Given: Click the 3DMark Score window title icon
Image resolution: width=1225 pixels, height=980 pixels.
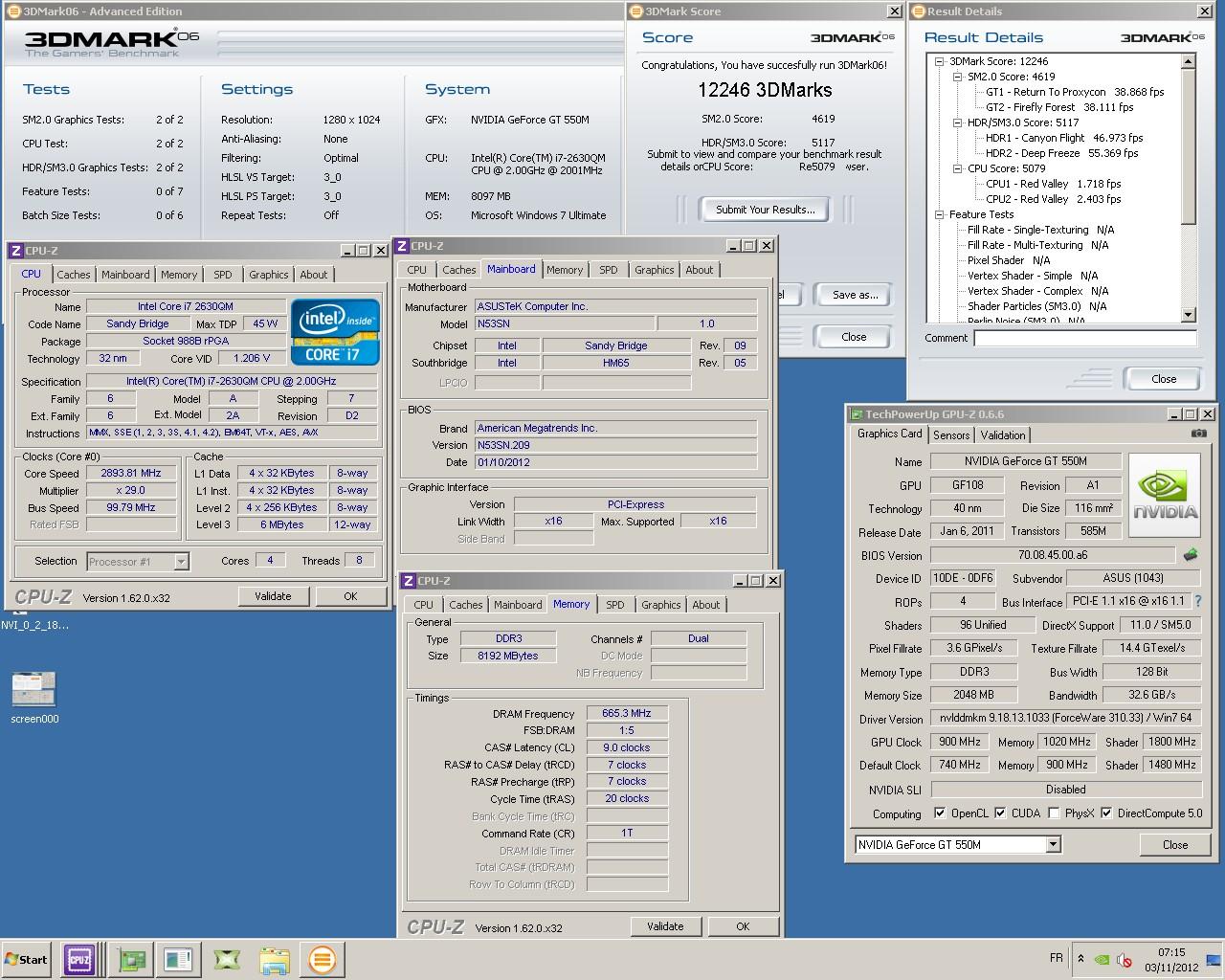Looking at the screenshot, I should tap(636, 11).
